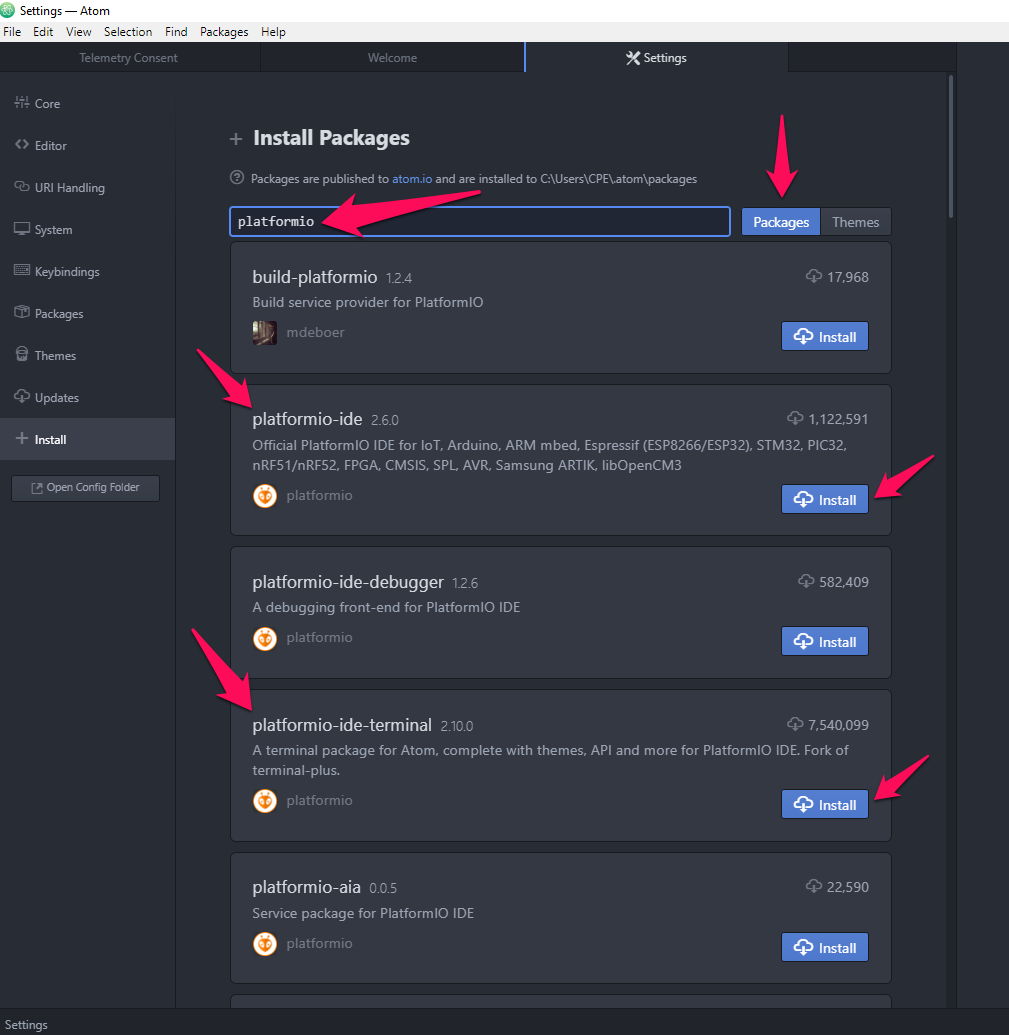Install the platformio-aia package
The image size is (1009, 1035).
point(825,948)
